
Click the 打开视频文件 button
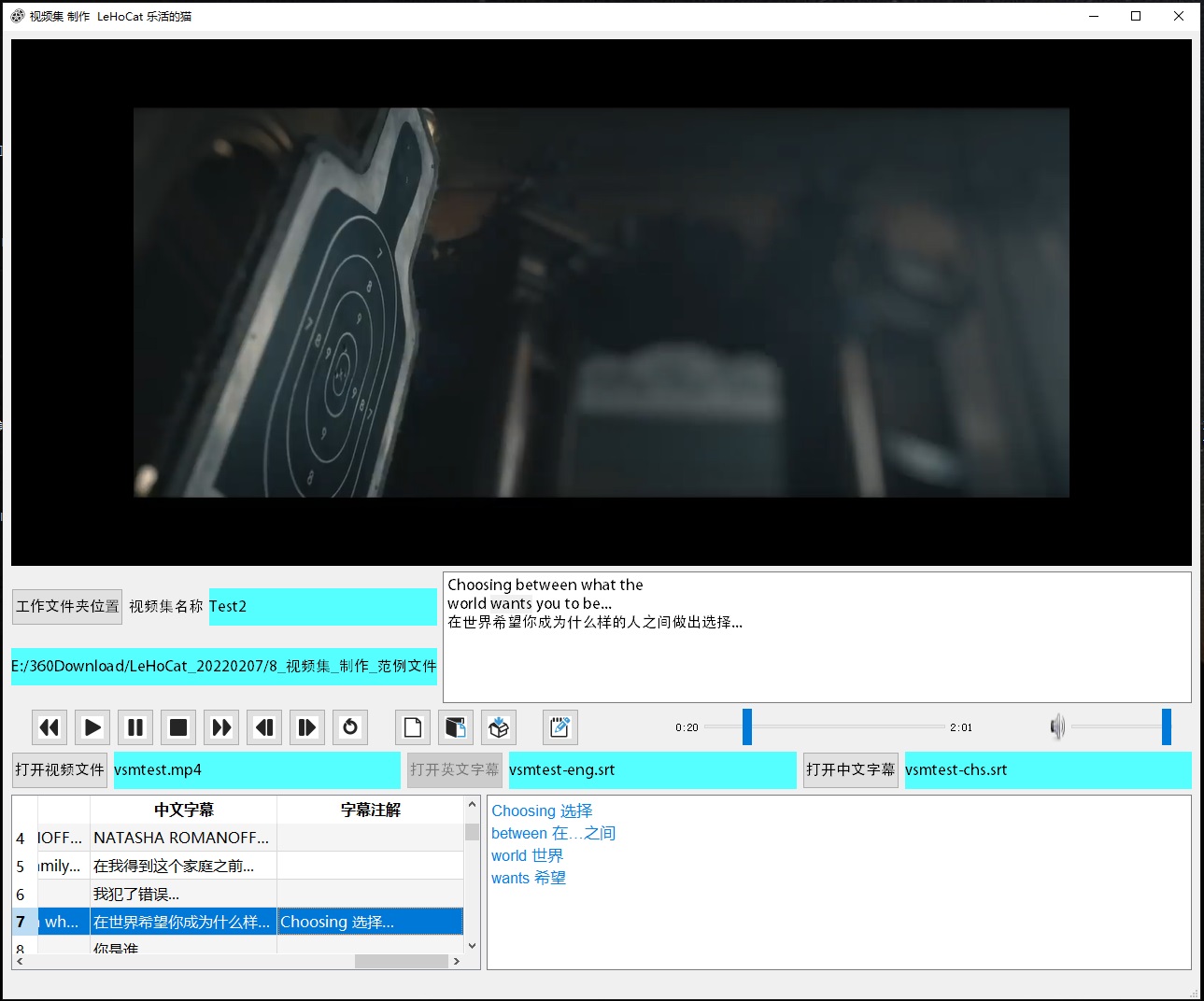point(60,770)
